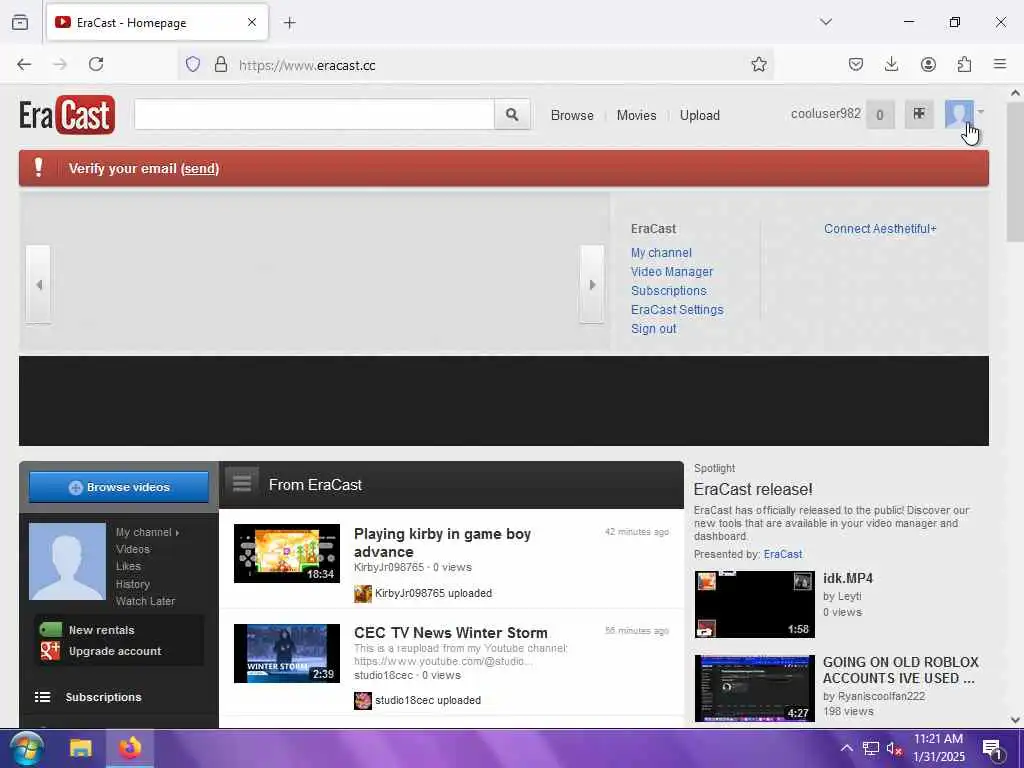The height and width of the screenshot is (768, 1024).
Task: Click the New rentals green icon
Action: [x=50, y=630]
